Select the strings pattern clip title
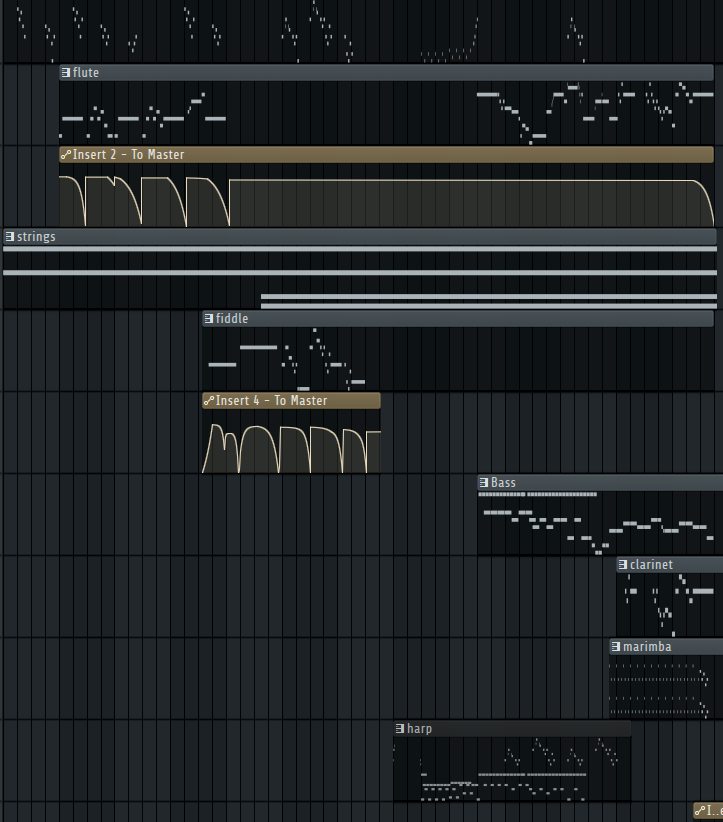 click(36, 236)
